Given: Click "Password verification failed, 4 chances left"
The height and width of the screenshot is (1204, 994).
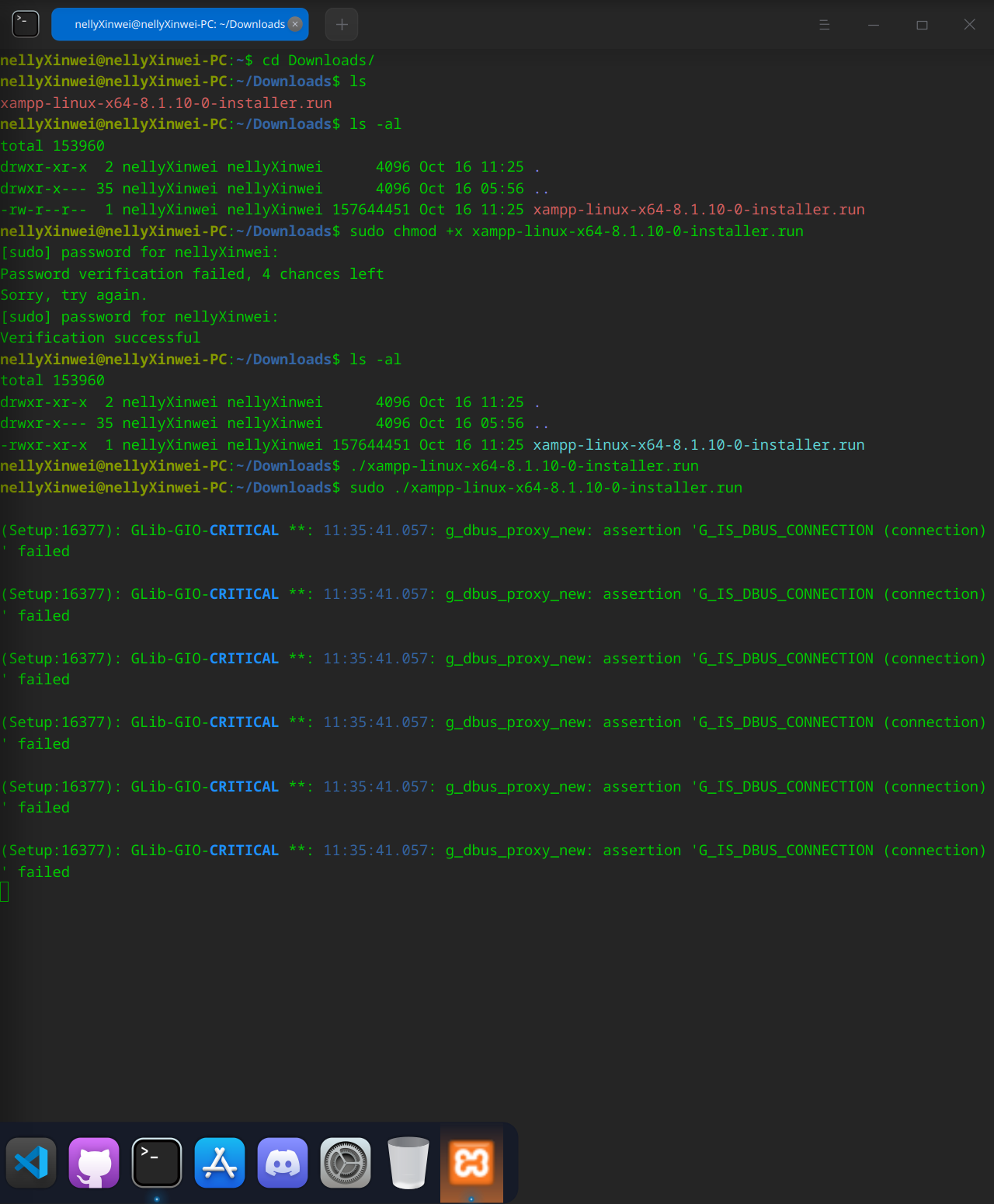Looking at the screenshot, I should (x=192, y=273).
